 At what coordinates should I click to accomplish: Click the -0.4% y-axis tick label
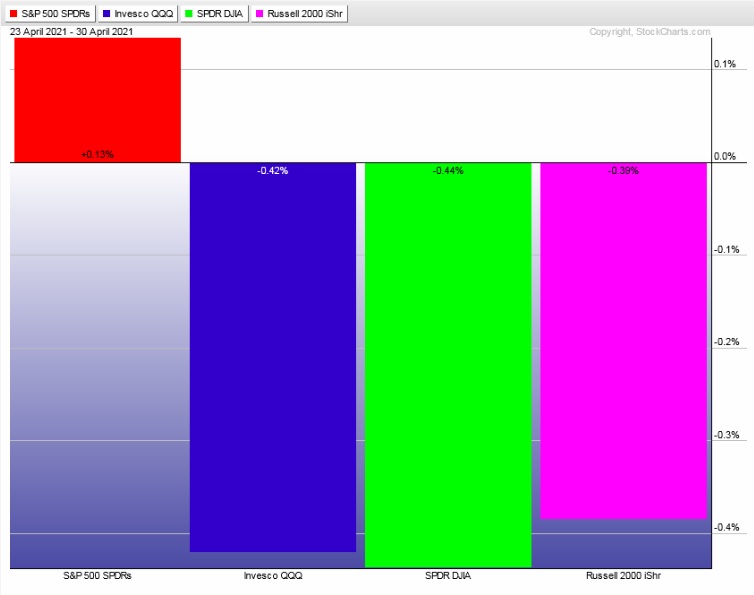(x=726, y=527)
